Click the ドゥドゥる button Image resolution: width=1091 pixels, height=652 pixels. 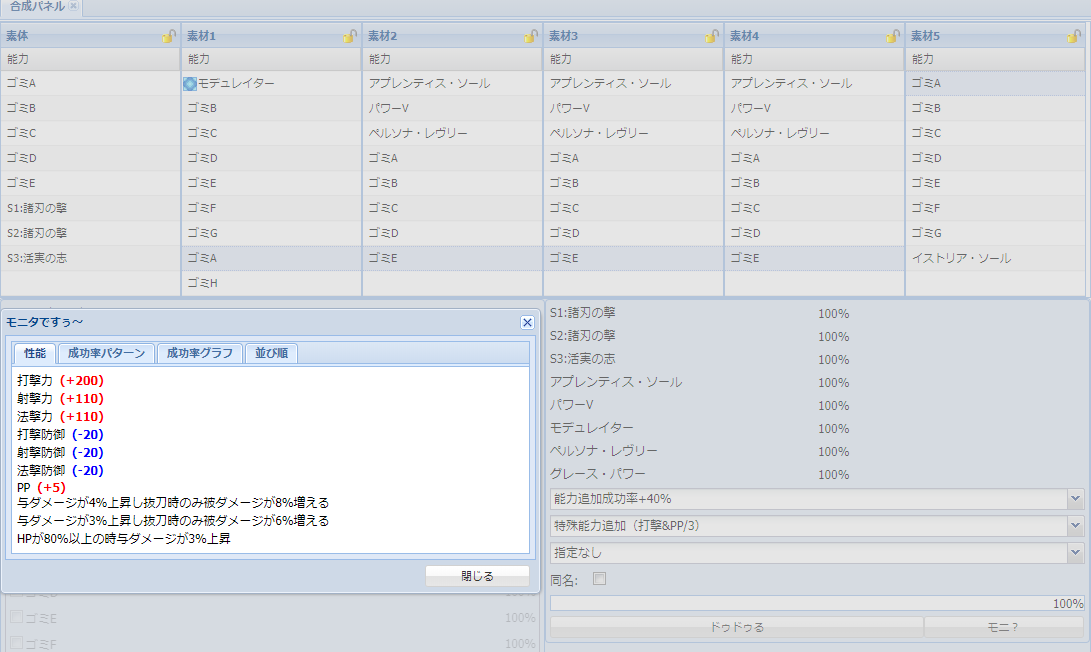click(736, 627)
